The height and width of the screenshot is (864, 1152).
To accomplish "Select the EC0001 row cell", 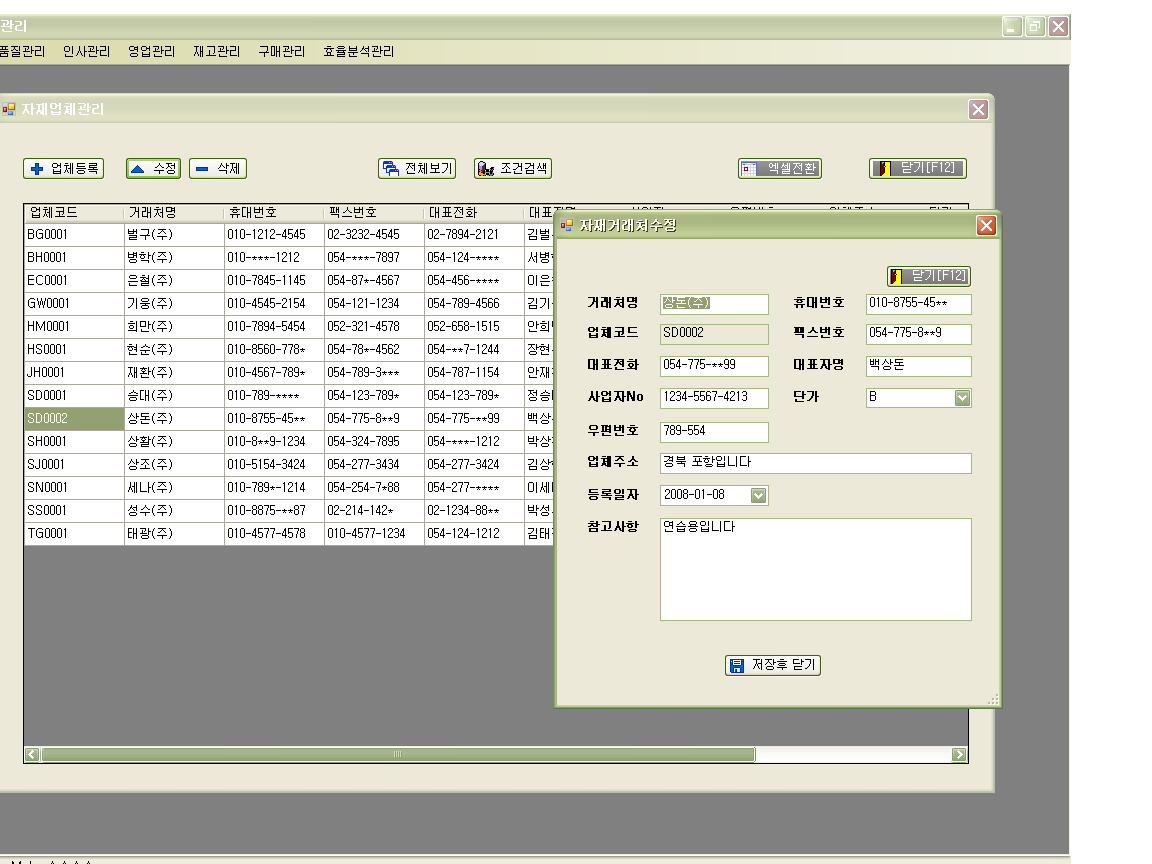I will pyautogui.click(x=74, y=281).
